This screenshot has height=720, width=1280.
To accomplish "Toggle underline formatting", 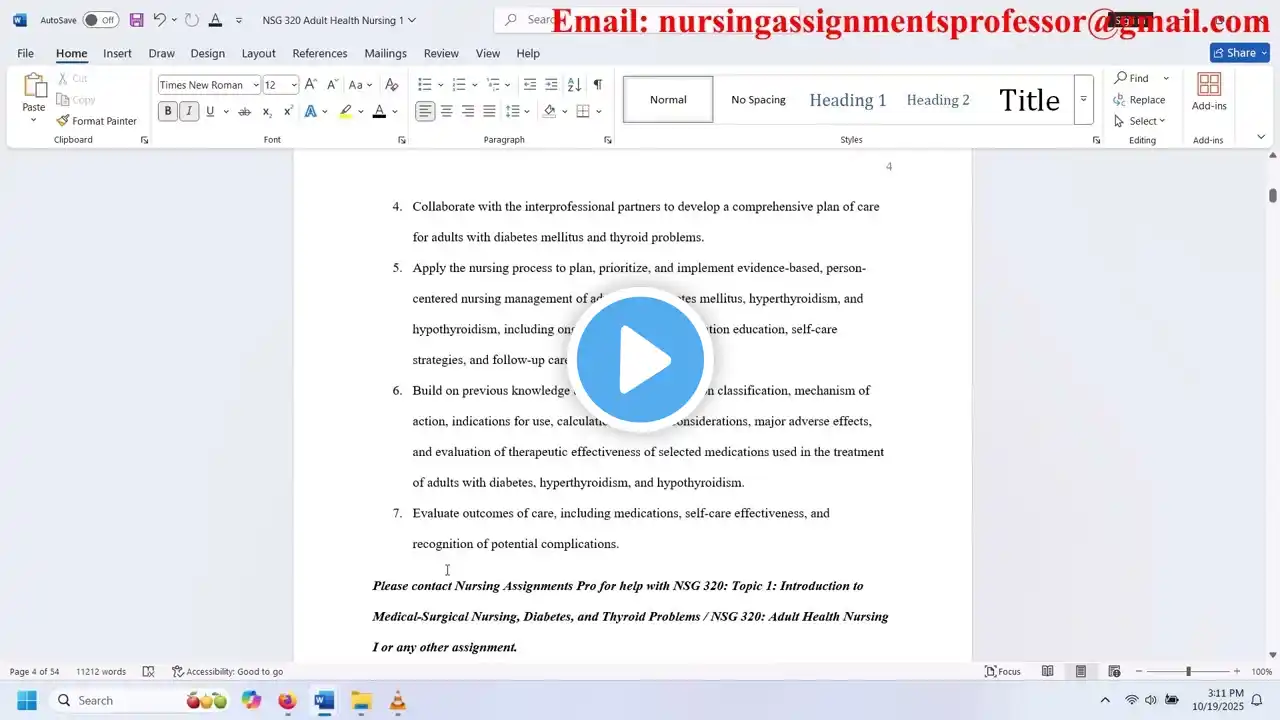I will click(210, 112).
